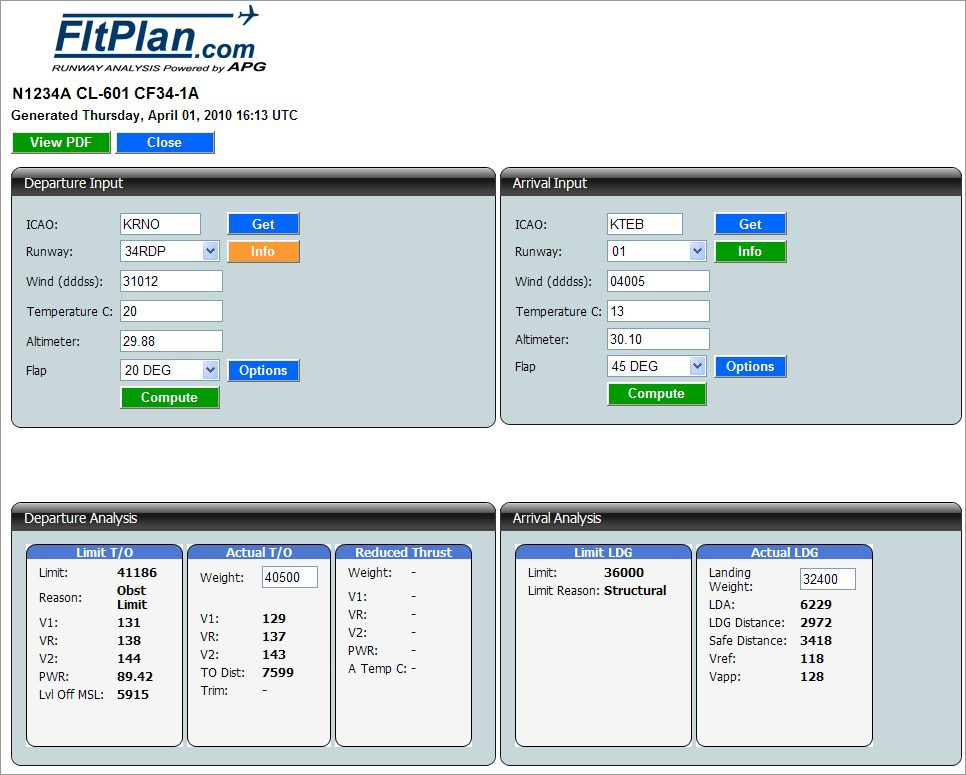
Task: Open orange Info button for departure runway
Action: 263,251
